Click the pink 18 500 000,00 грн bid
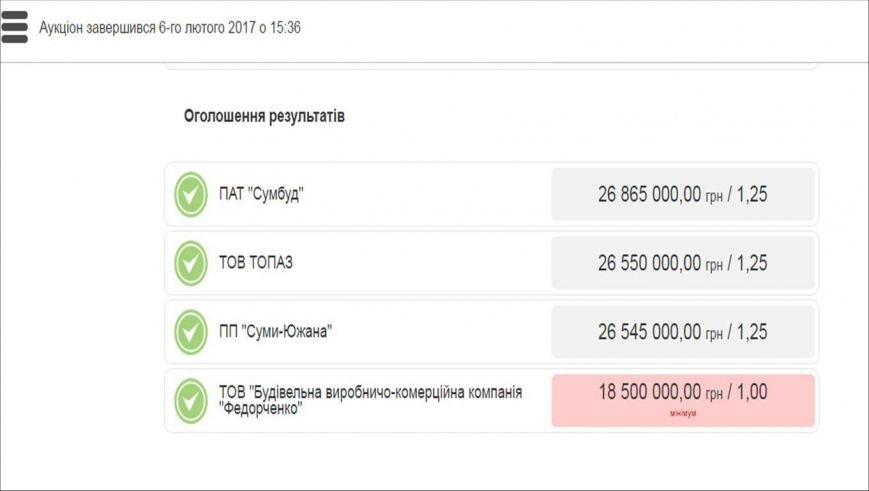869x491 pixels. click(x=683, y=401)
